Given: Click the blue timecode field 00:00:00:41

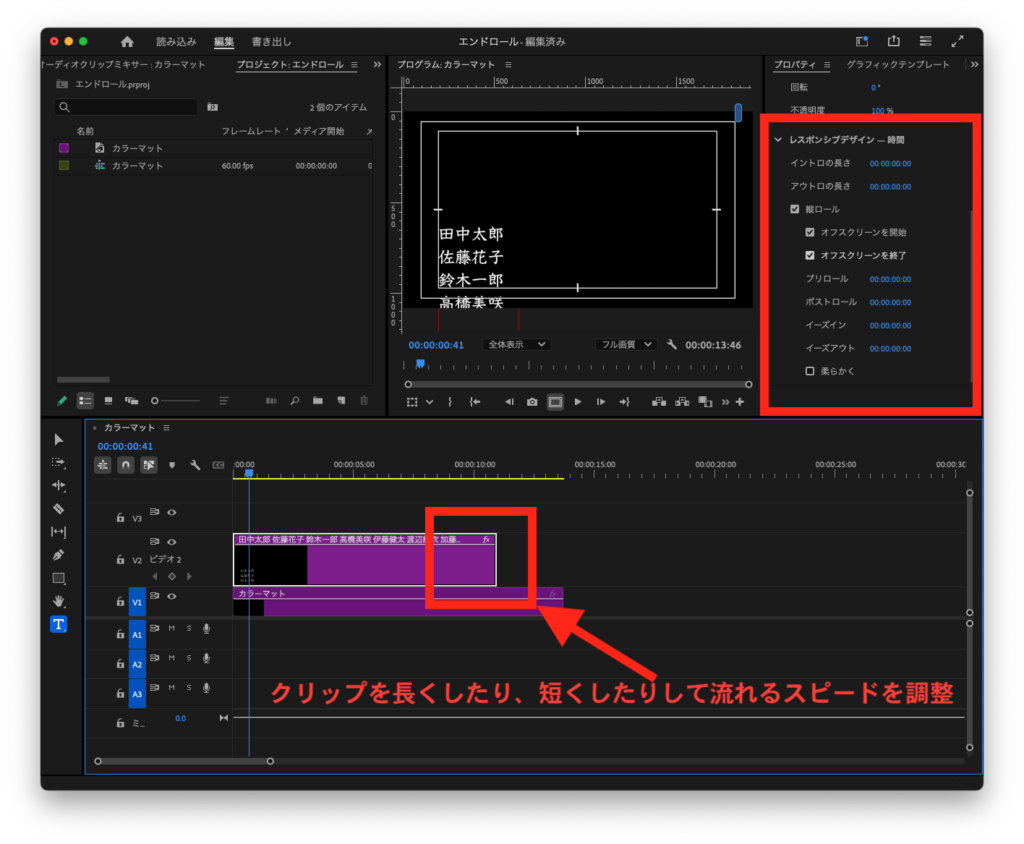Looking at the screenshot, I should (435, 344).
